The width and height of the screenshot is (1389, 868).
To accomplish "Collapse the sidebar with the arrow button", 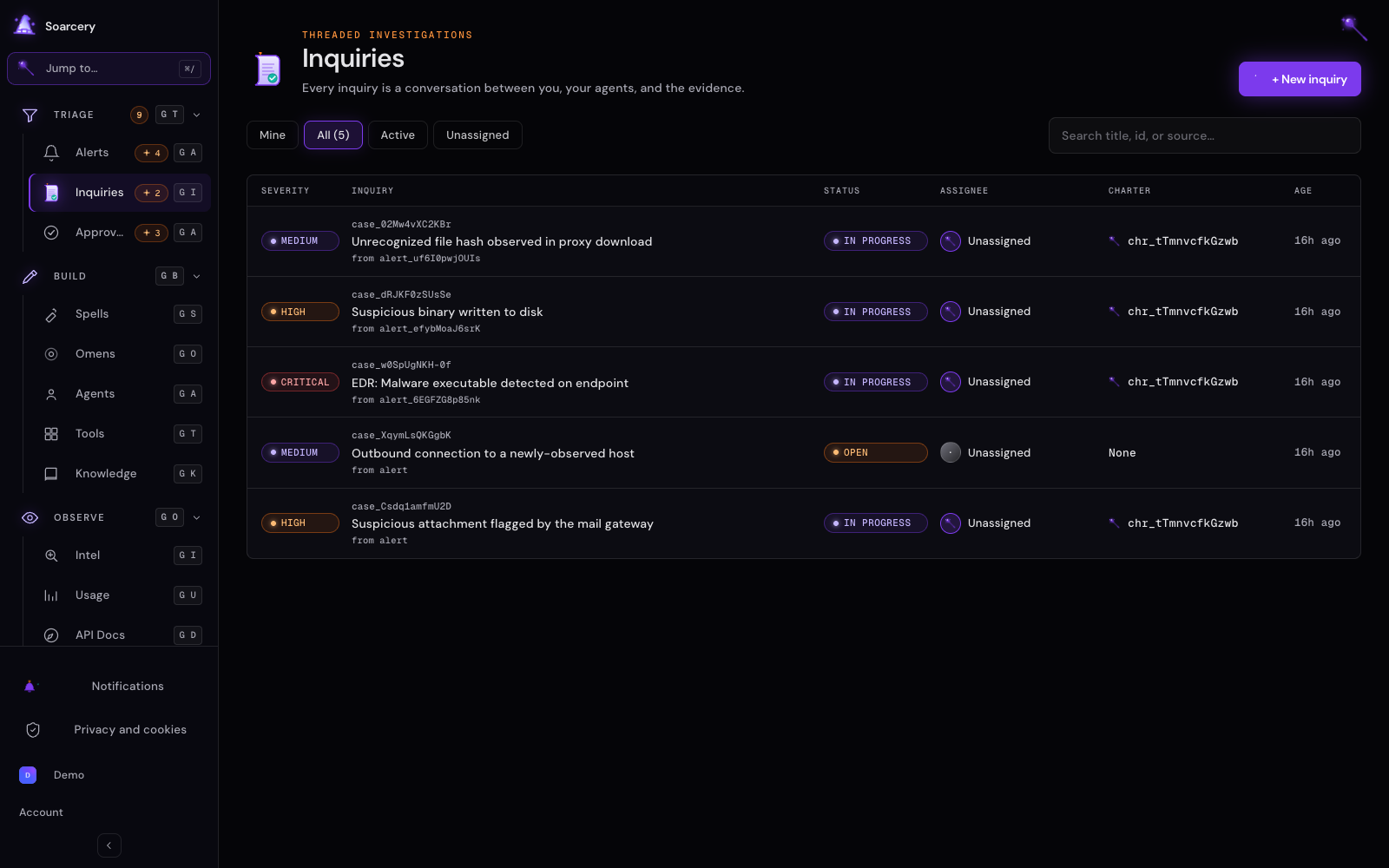I will [x=109, y=845].
